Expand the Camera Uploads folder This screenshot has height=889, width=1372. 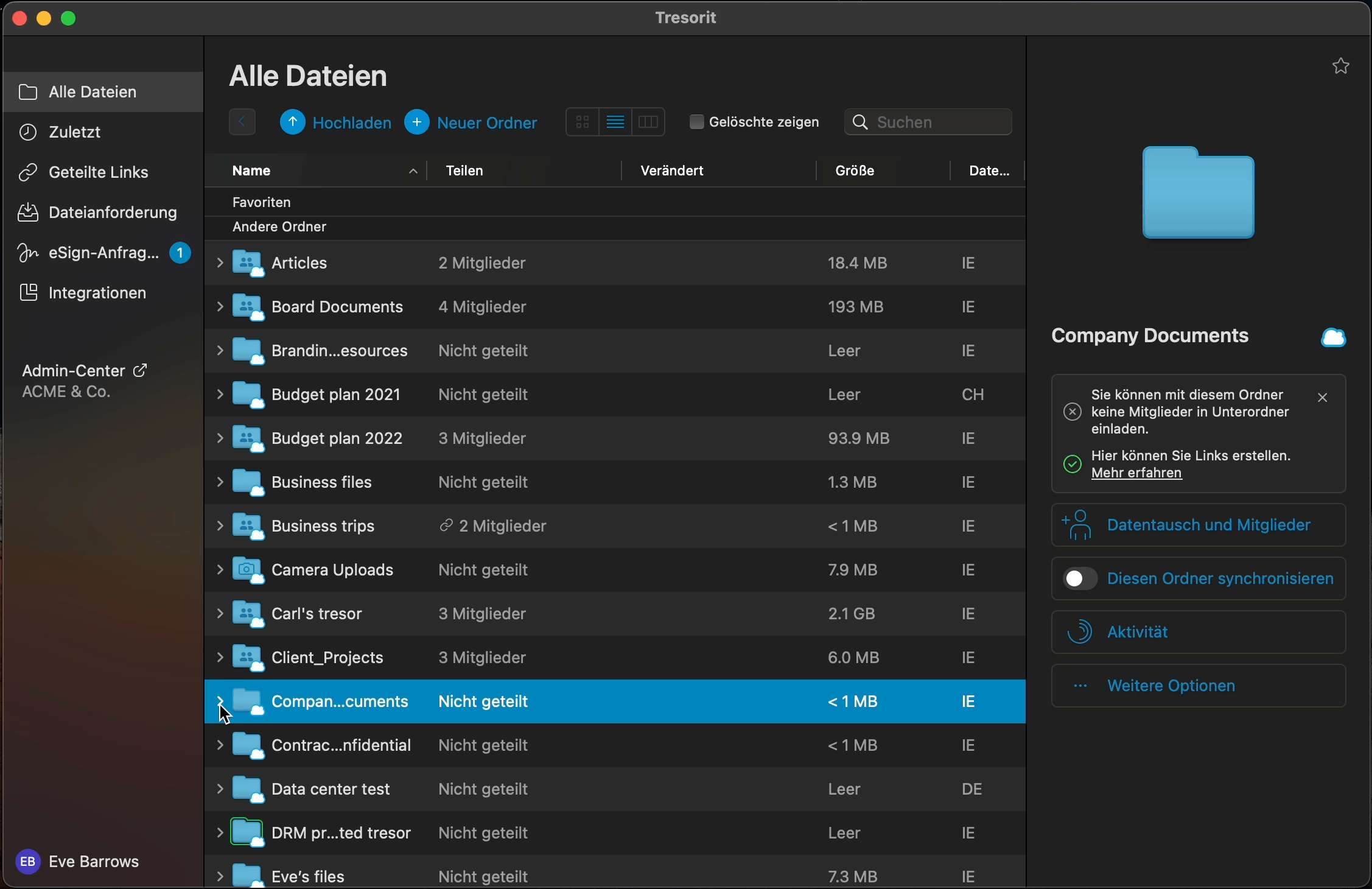220,570
